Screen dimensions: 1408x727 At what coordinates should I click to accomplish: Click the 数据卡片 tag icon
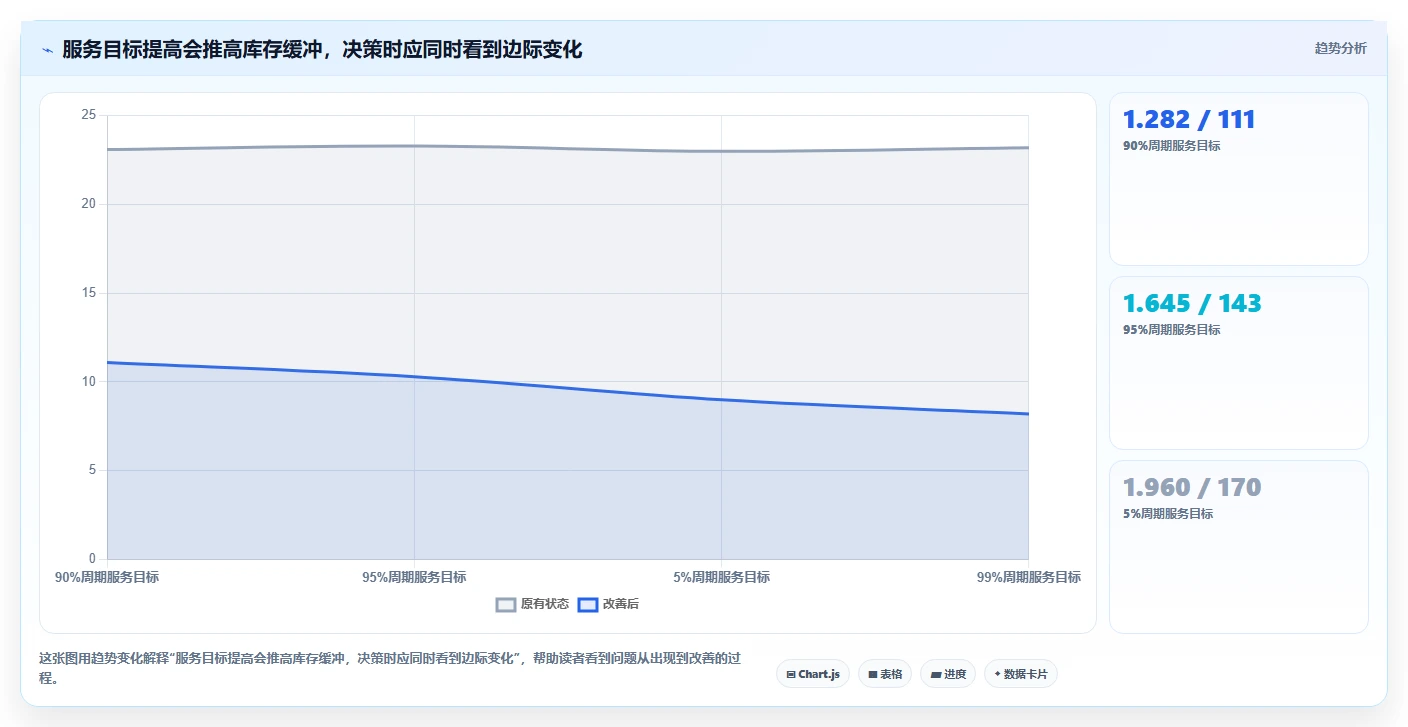(x=997, y=674)
